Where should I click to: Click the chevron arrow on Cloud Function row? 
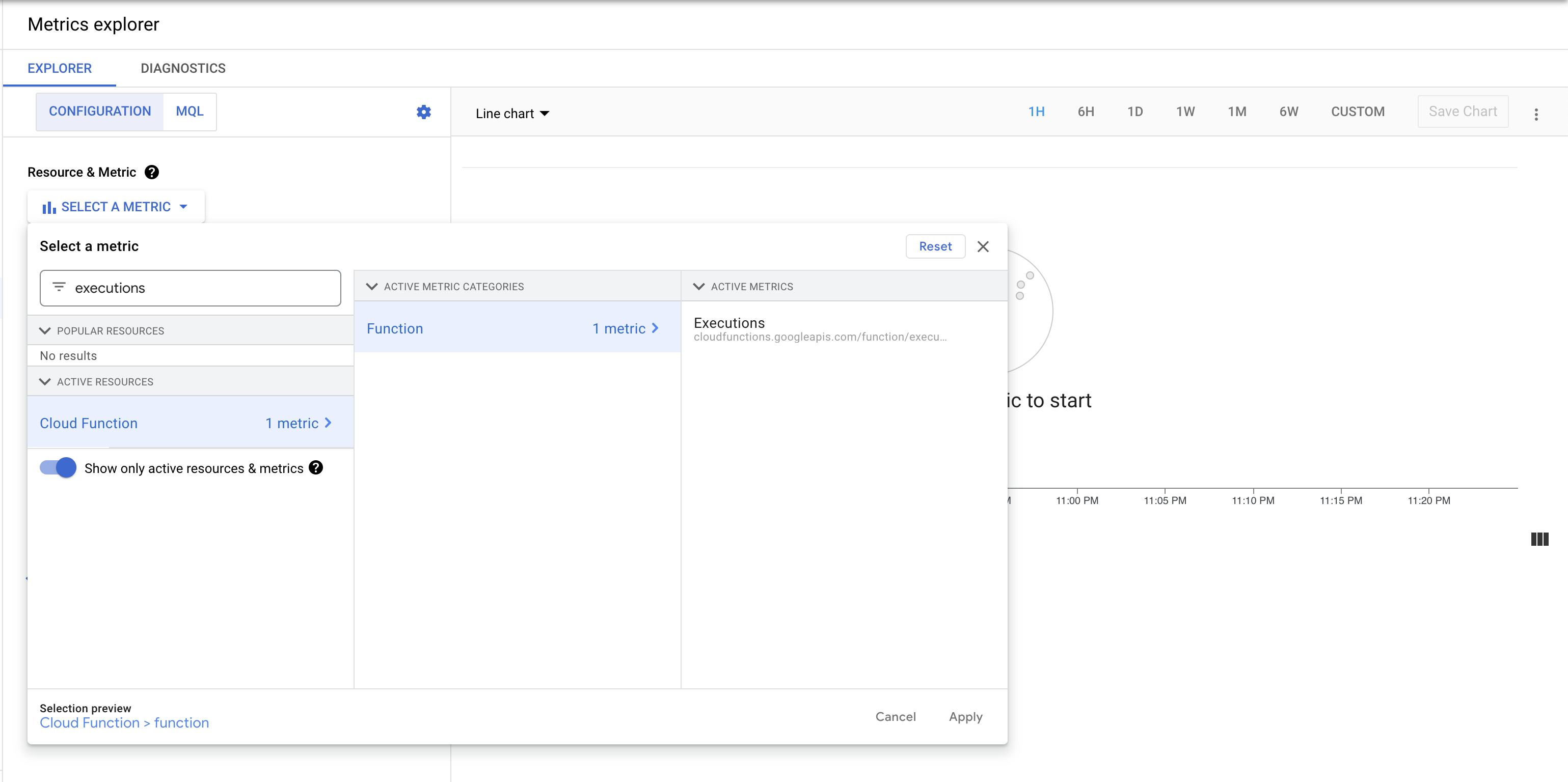(x=328, y=423)
